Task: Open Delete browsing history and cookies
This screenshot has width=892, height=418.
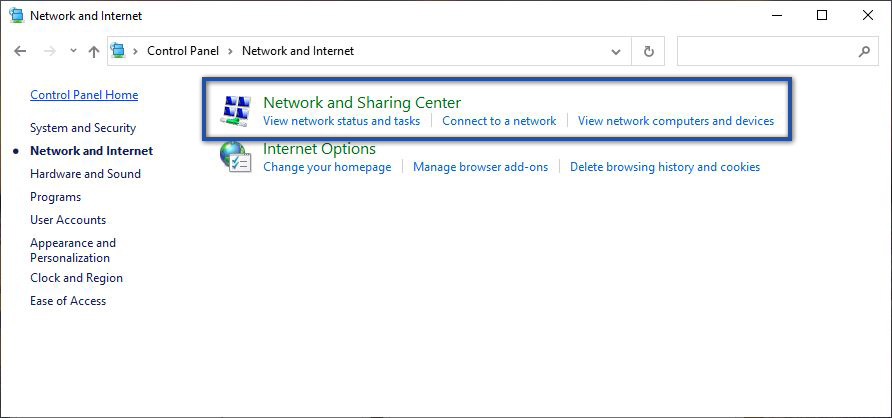Action: point(664,167)
